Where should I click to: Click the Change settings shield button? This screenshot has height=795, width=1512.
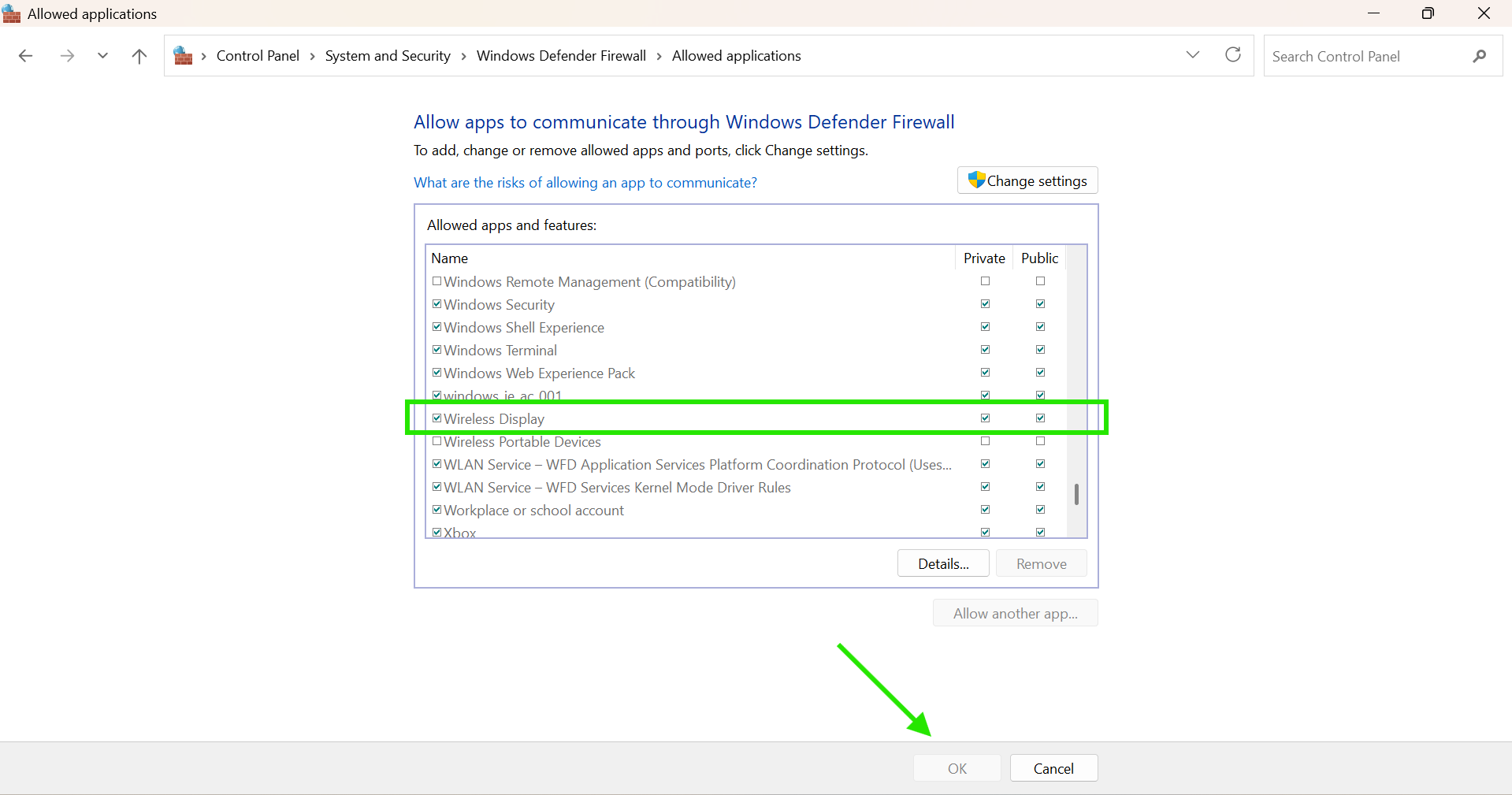(1027, 180)
